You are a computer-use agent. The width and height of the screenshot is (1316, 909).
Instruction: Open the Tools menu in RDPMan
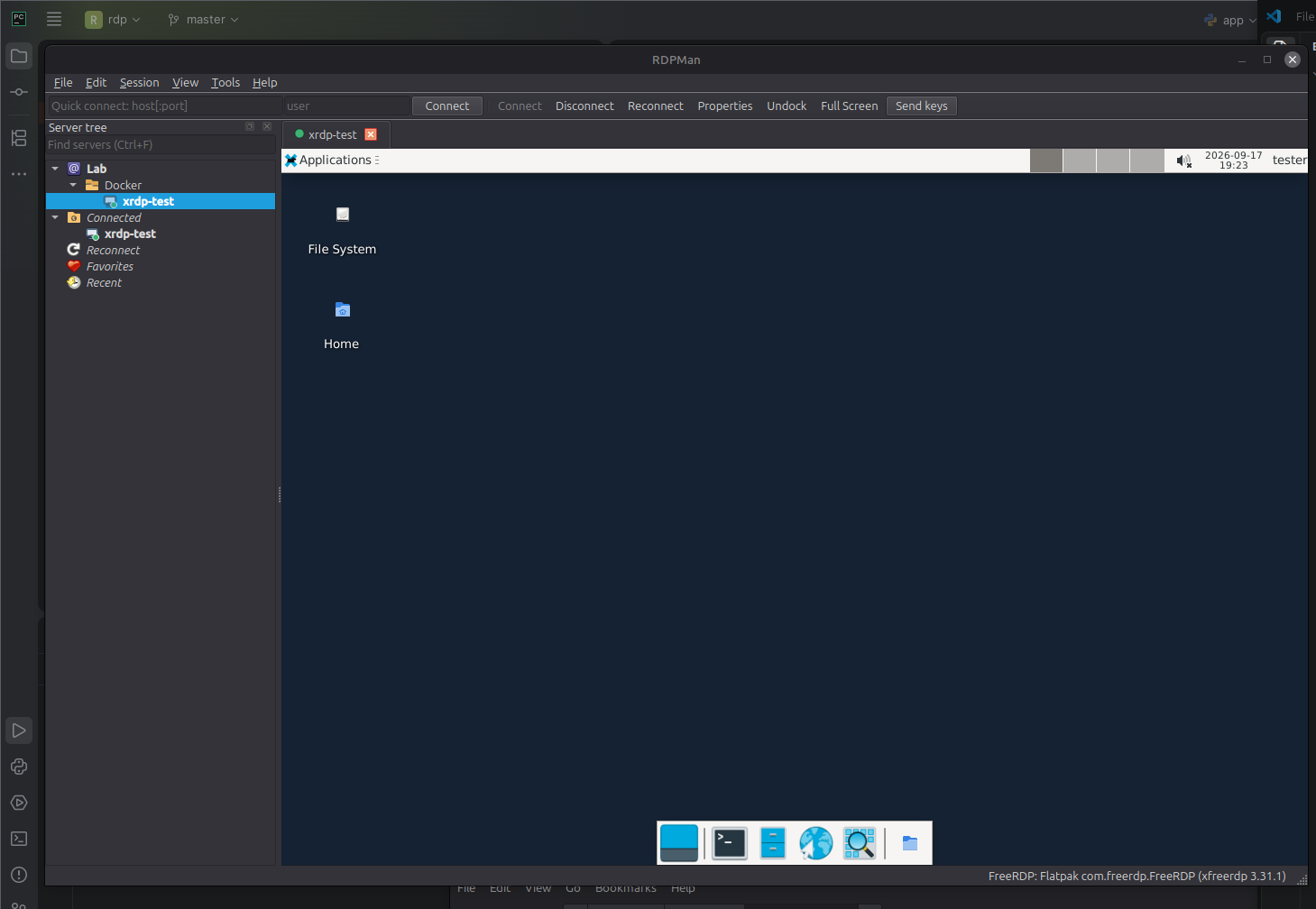click(225, 82)
